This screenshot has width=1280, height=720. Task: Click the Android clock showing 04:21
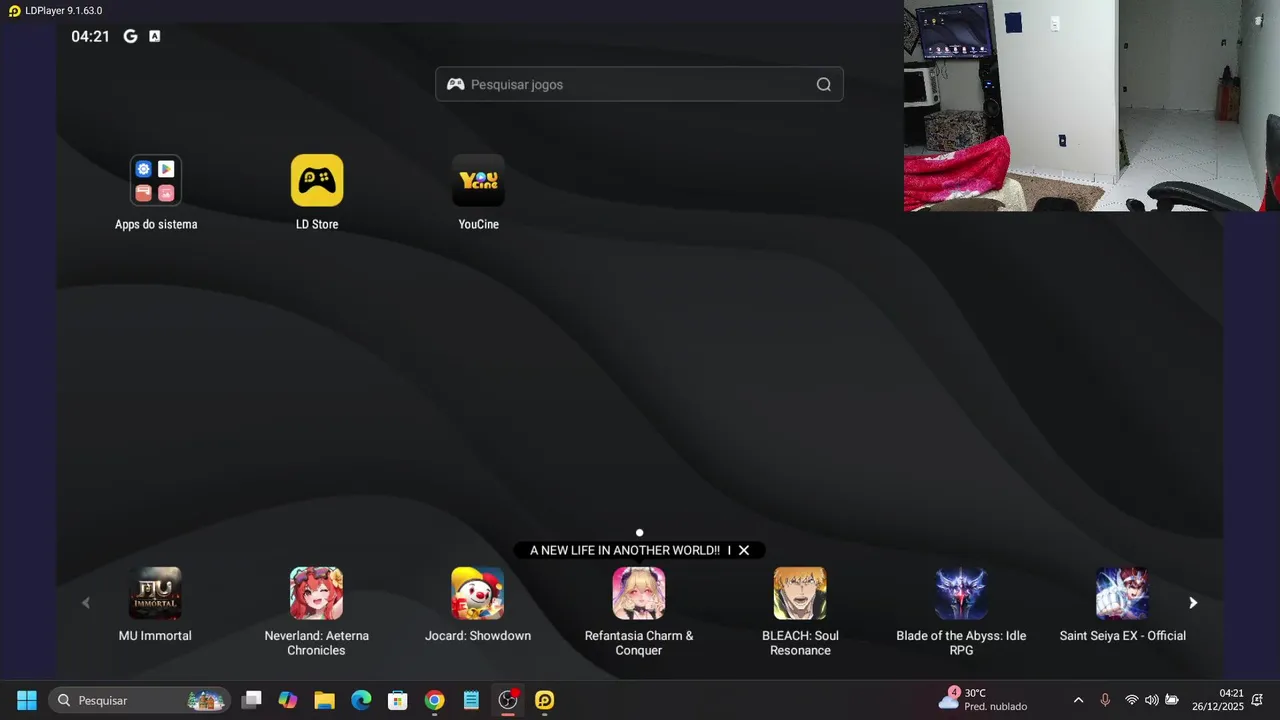(x=90, y=36)
